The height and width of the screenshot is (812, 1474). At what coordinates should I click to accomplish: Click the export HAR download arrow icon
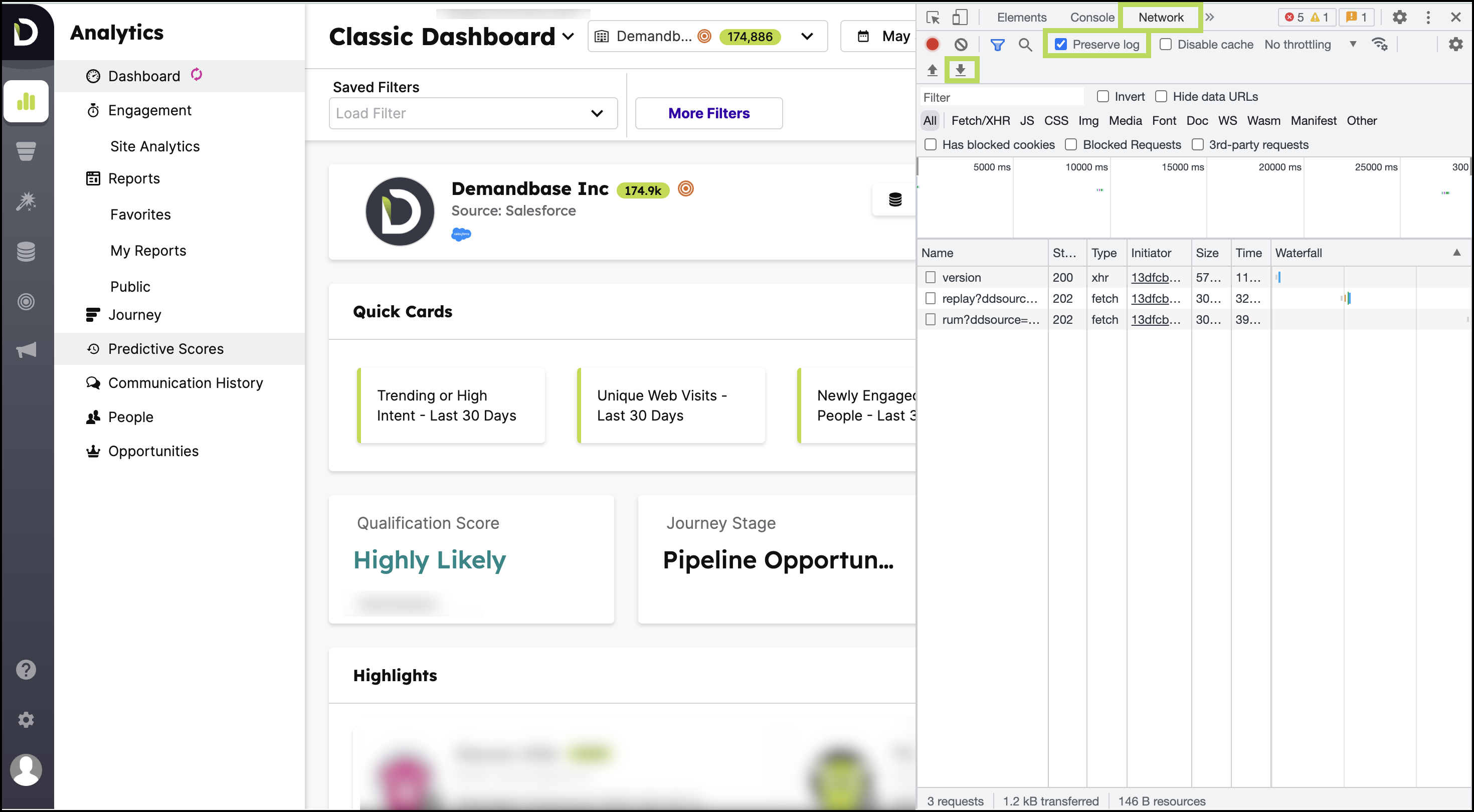point(961,70)
